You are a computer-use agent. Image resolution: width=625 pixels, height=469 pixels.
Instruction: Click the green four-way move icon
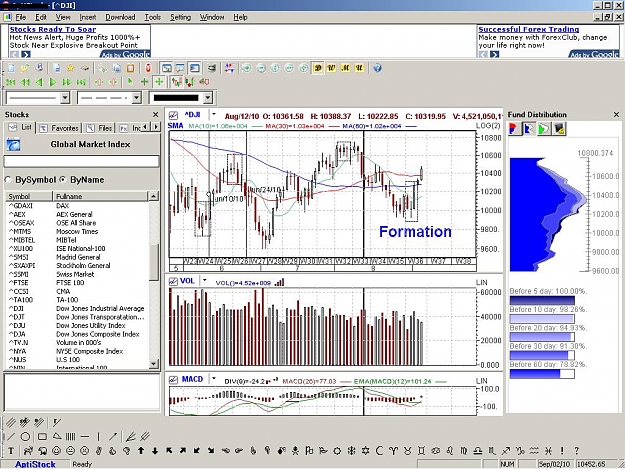click(x=159, y=82)
